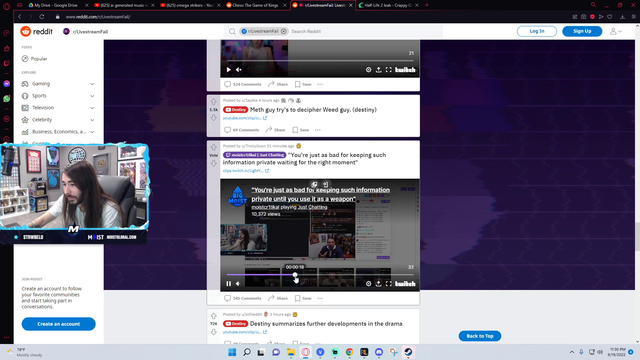Open 345 Comments on moistcr1tikal post
Screen dimensions: 640x360
click(x=243, y=298)
